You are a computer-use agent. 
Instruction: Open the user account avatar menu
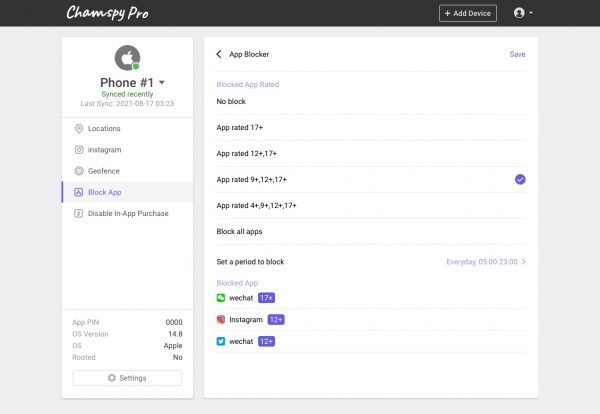519,13
